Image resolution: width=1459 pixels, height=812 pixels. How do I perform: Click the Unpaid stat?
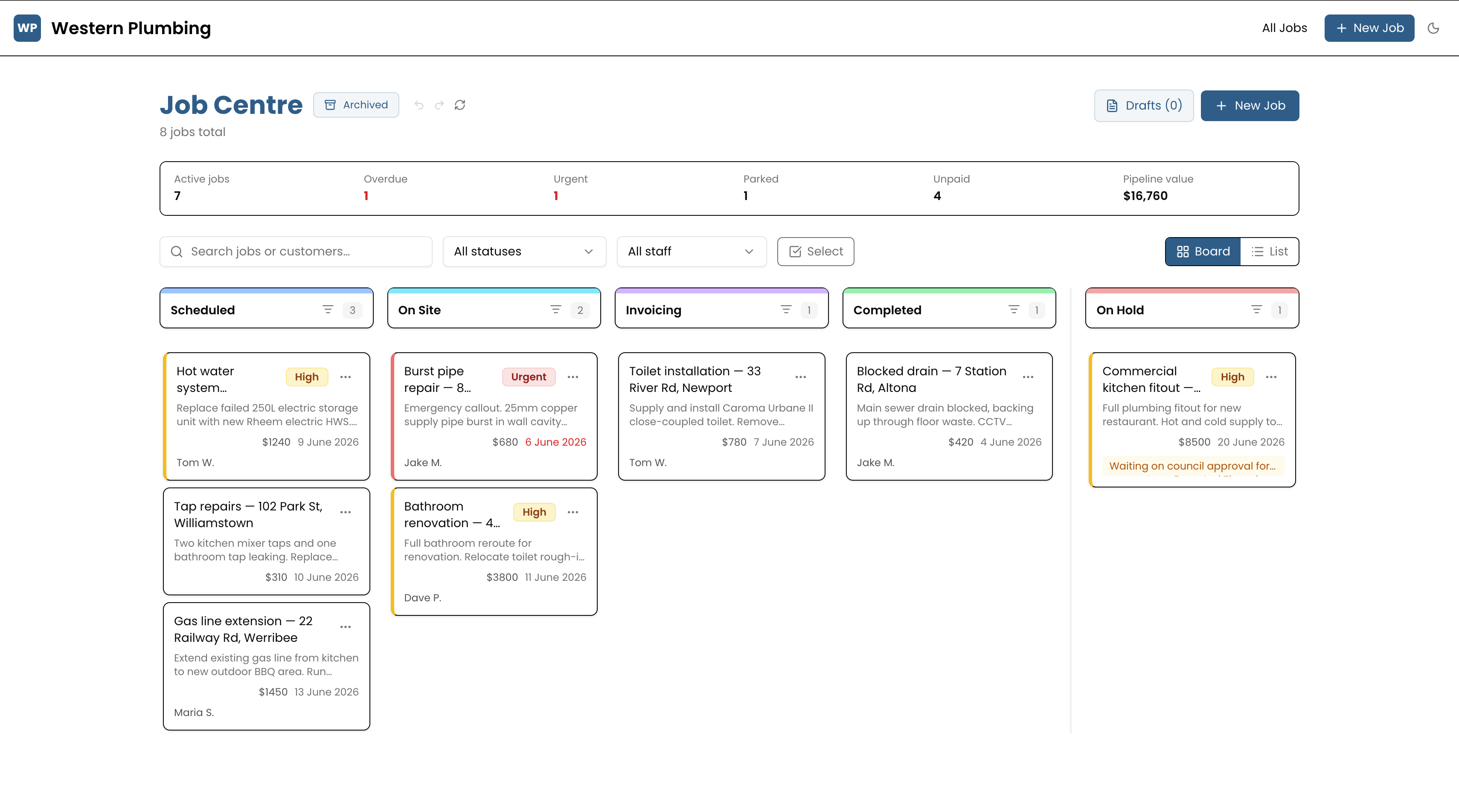951,187
